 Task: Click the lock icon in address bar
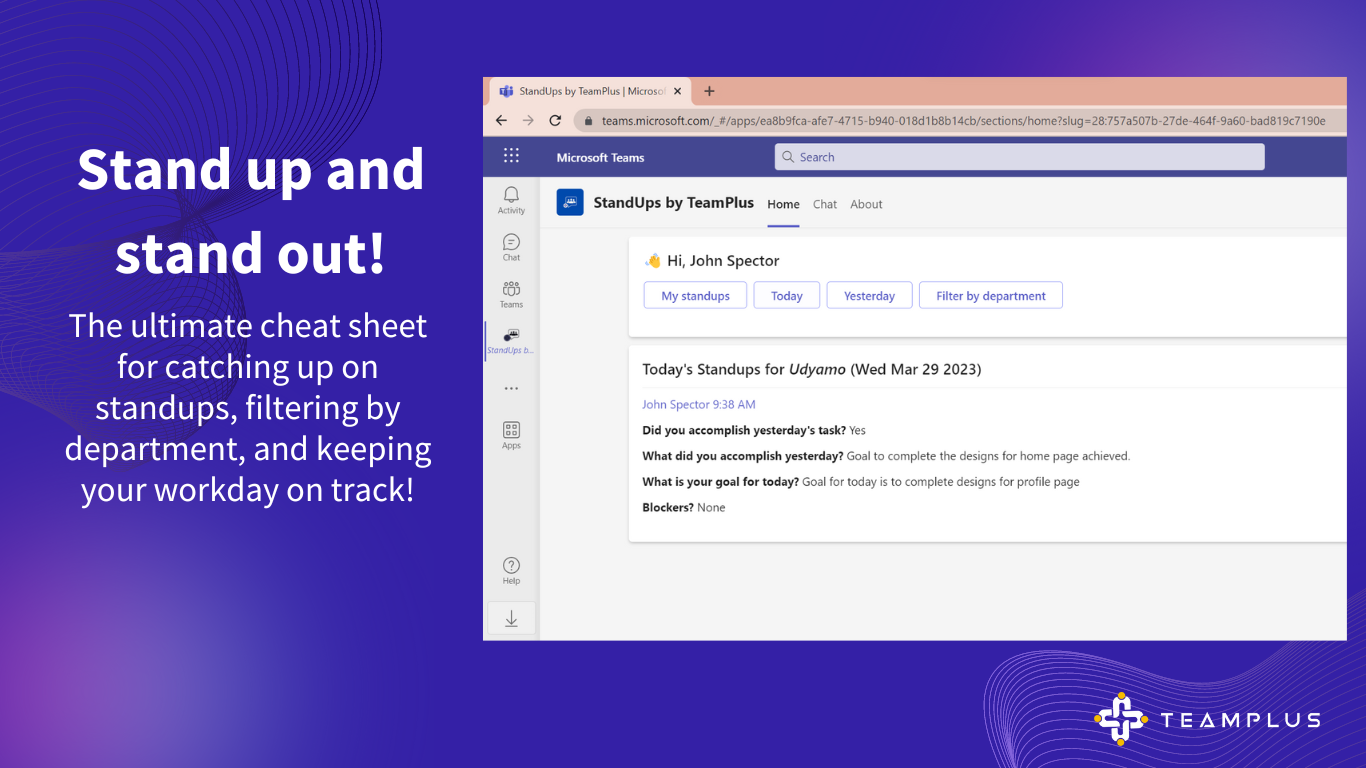pyautogui.click(x=589, y=121)
